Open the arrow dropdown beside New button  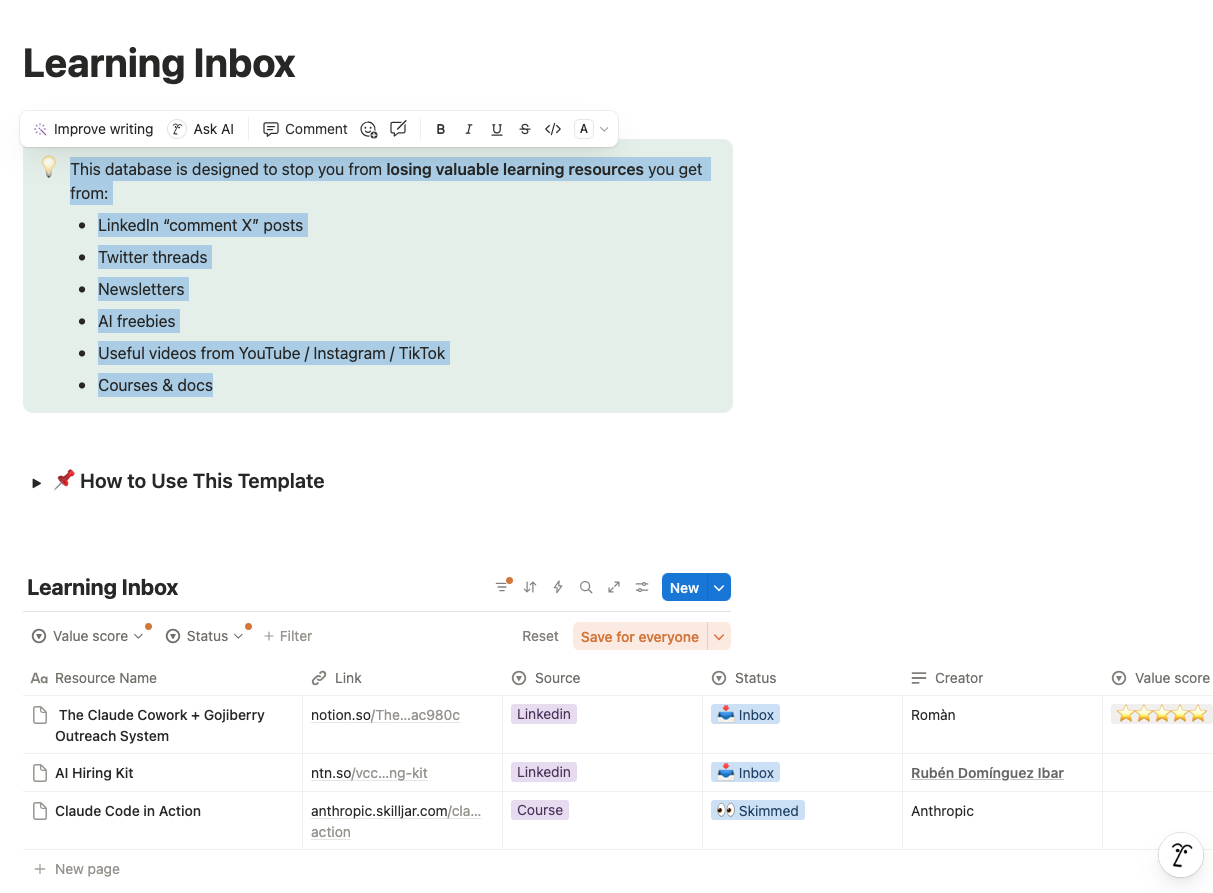(x=719, y=587)
